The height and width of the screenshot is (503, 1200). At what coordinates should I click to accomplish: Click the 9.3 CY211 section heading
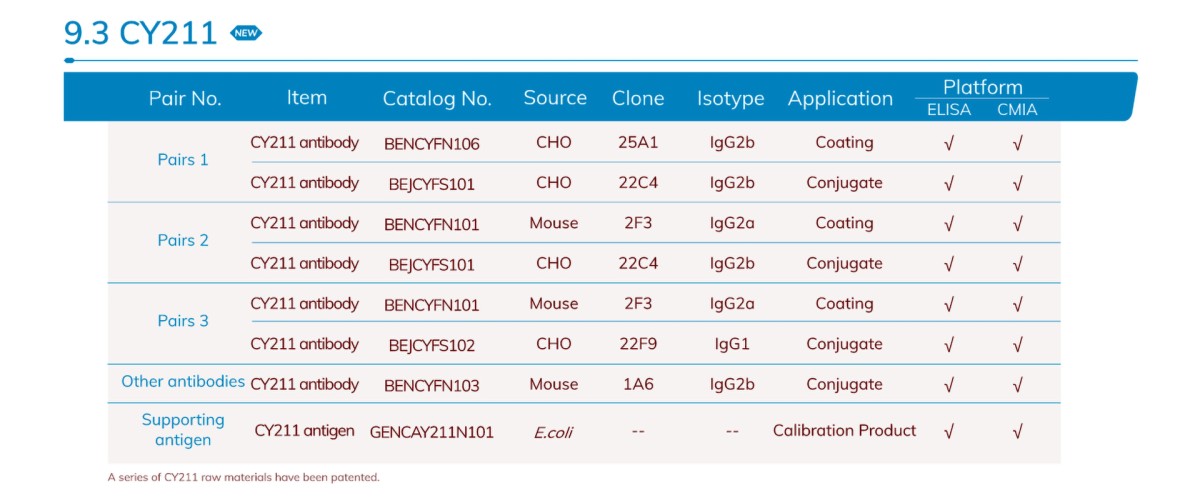pyautogui.click(x=140, y=33)
